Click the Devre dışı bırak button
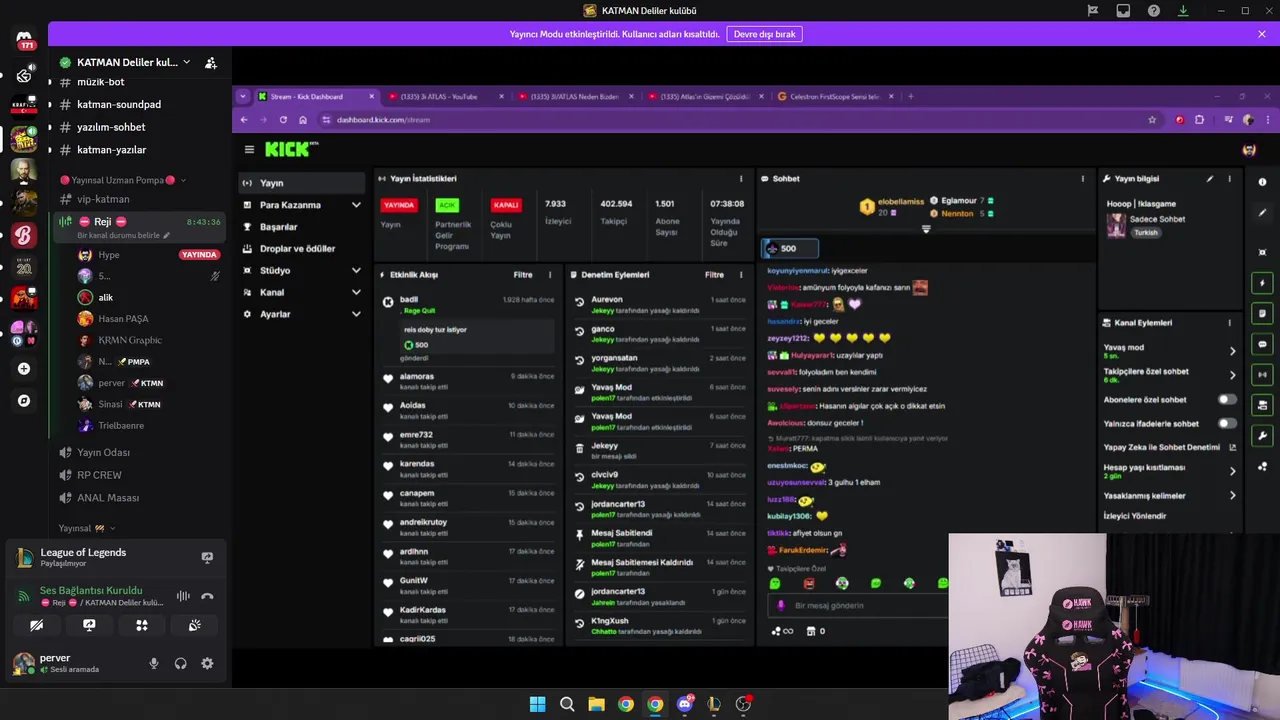The image size is (1280, 720). 765,34
